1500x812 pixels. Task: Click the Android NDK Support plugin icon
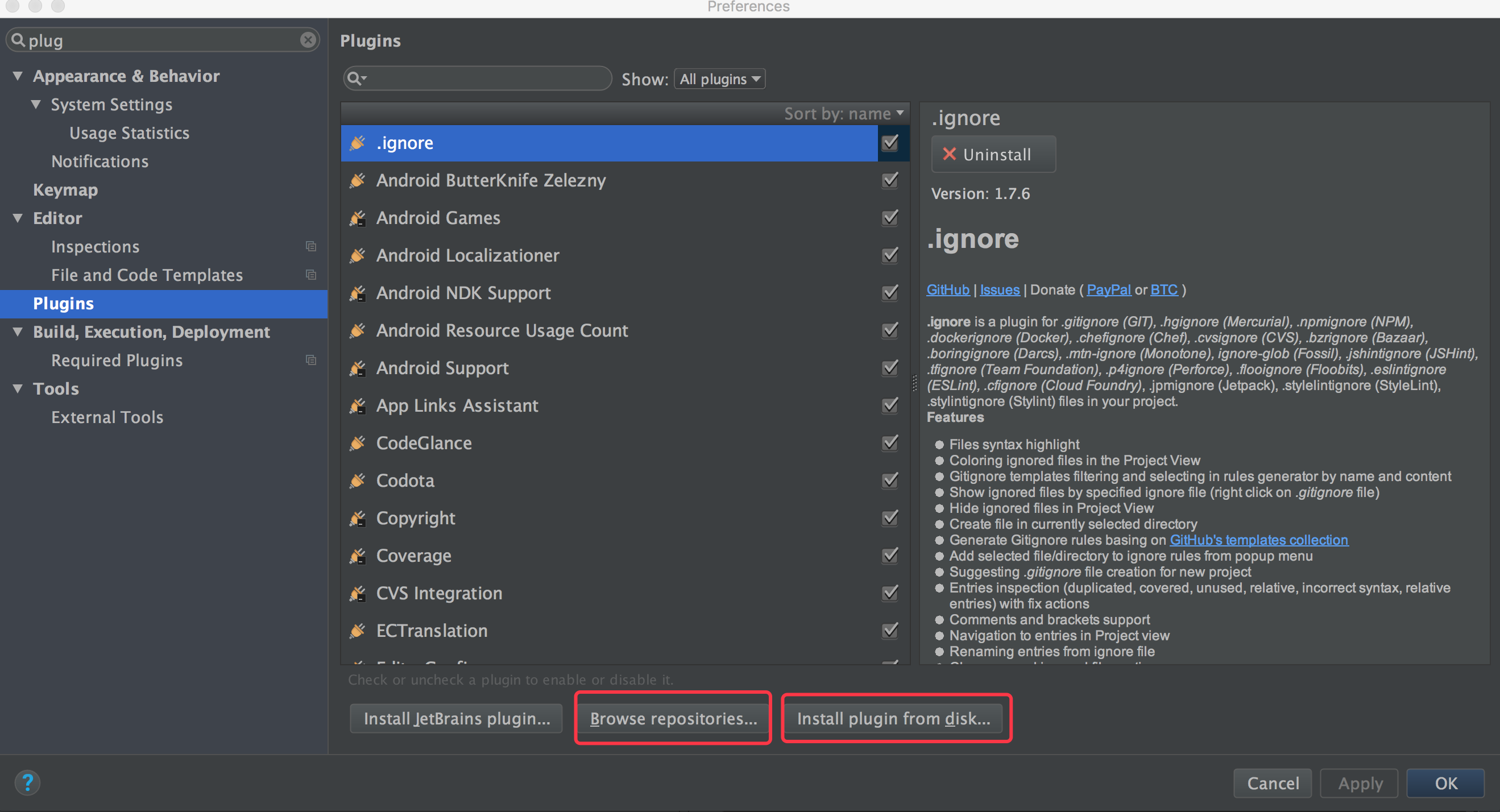coord(358,293)
